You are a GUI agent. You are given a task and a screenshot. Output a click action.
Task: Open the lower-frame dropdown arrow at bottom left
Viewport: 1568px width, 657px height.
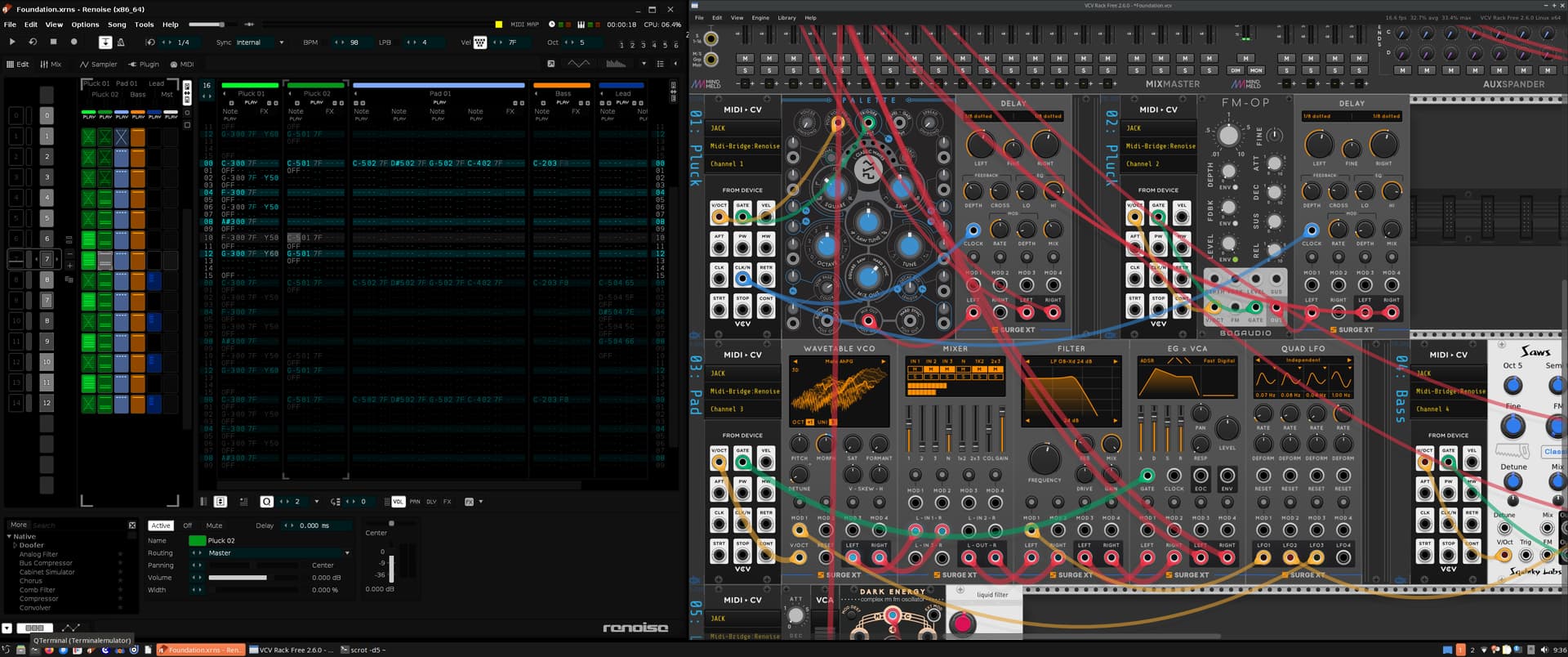7,628
